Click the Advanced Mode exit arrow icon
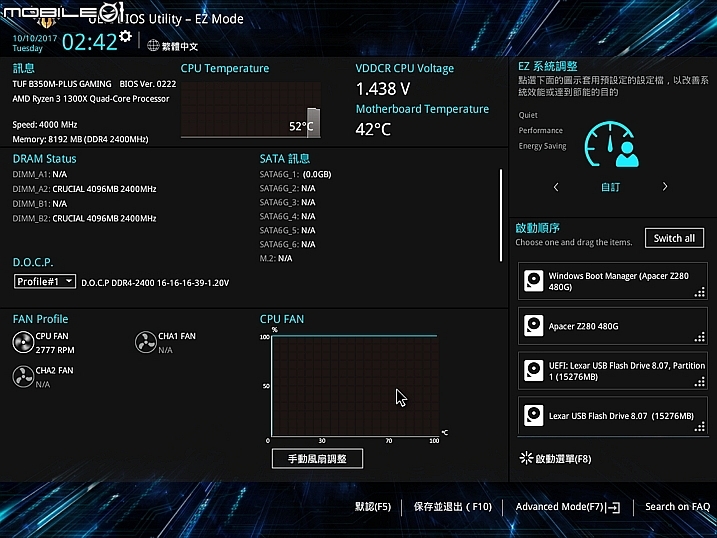Image resolution: width=717 pixels, height=538 pixels. pyautogui.click(x=614, y=507)
